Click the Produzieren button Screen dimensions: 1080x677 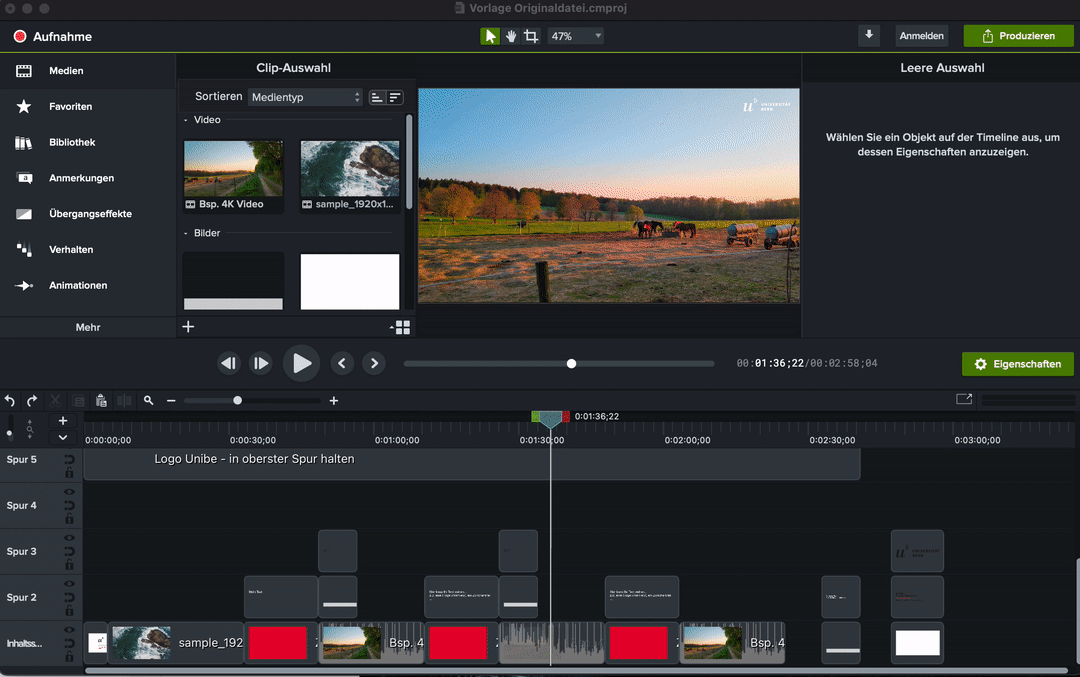click(x=1018, y=36)
